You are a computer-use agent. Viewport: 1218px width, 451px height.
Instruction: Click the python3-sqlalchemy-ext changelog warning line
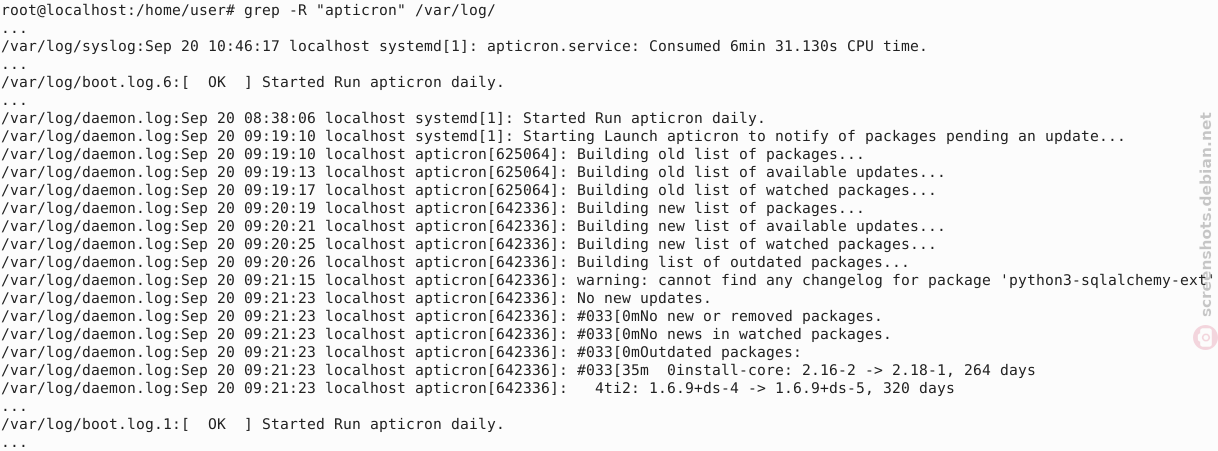(607, 280)
